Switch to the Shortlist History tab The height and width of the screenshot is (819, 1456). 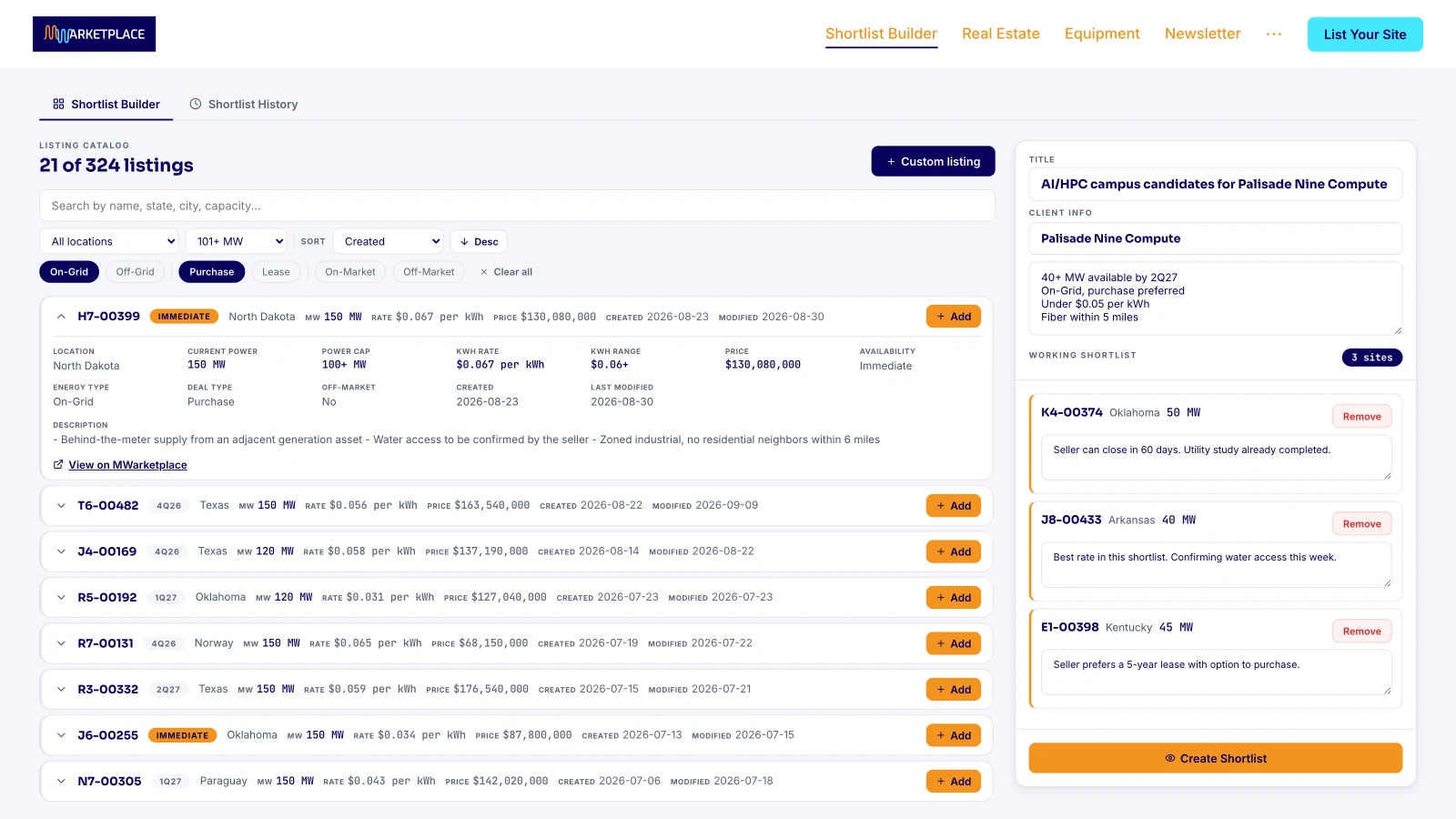tap(244, 104)
